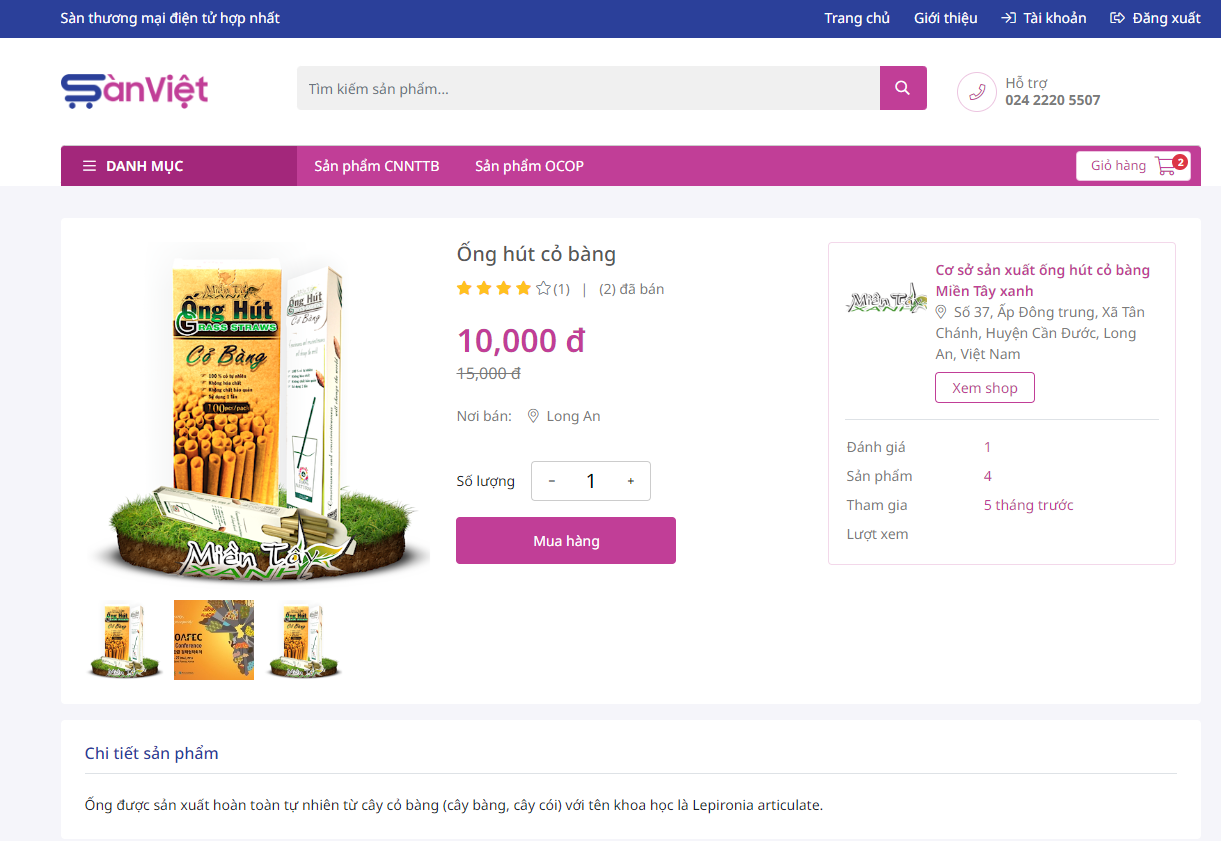Click the Lượt xem label
The image size is (1221, 841).
878,534
